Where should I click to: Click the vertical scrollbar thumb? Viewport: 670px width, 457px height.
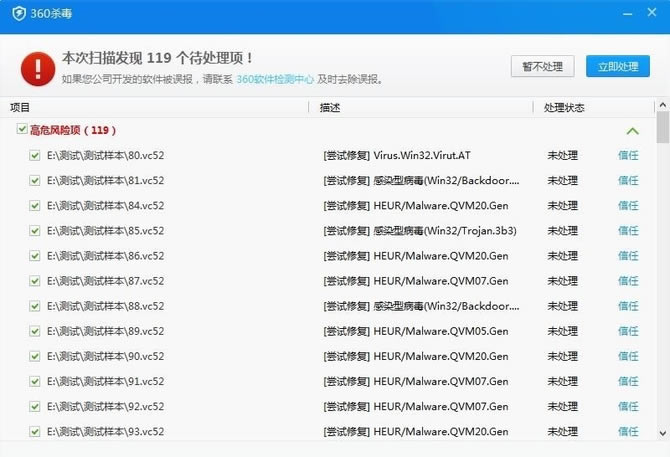663,127
